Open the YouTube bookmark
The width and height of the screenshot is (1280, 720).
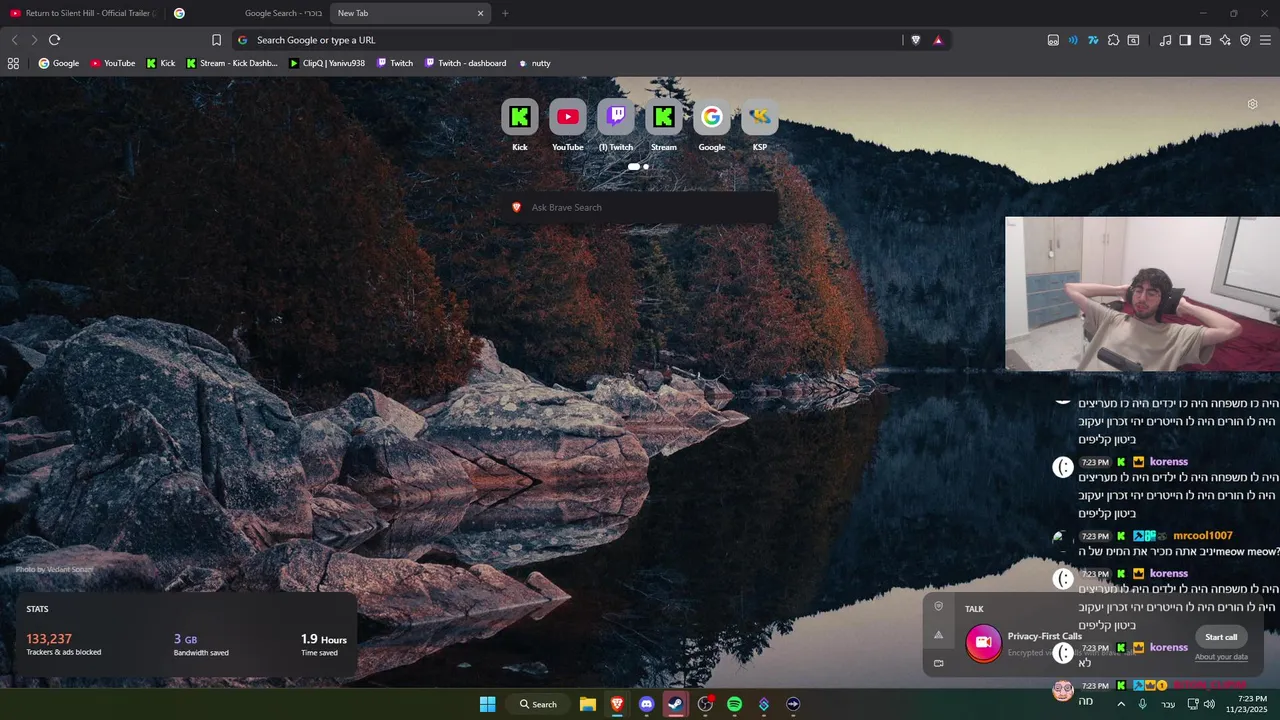[x=113, y=63]
